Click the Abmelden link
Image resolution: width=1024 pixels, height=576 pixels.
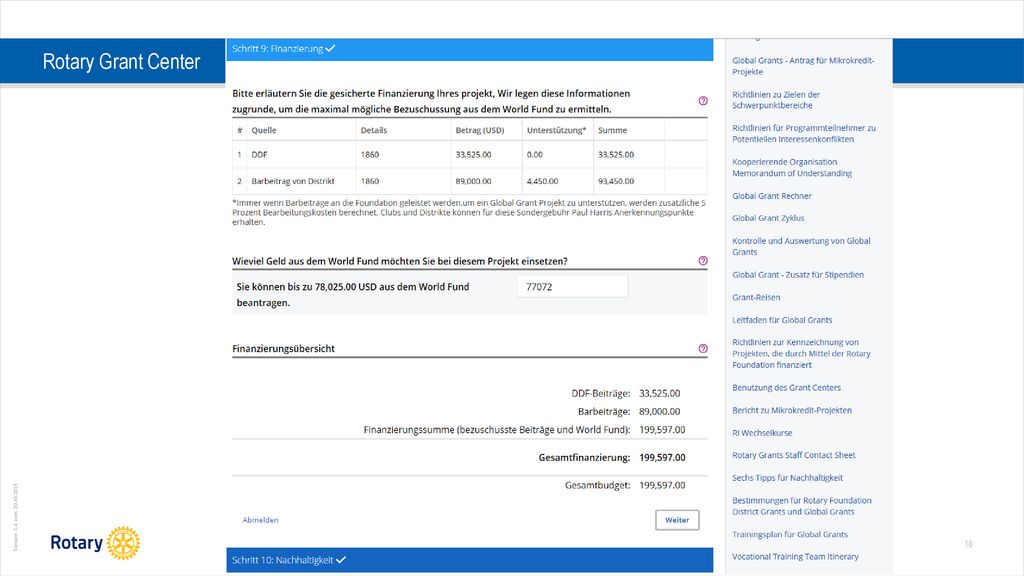[261, 520]
